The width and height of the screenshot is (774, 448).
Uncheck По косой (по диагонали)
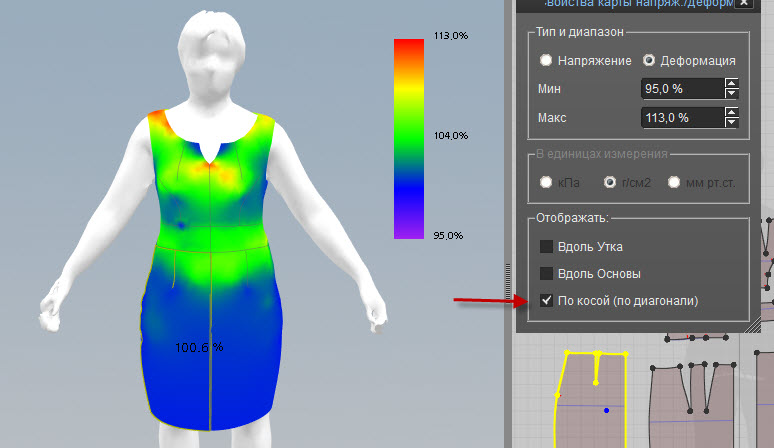[546, 300]
